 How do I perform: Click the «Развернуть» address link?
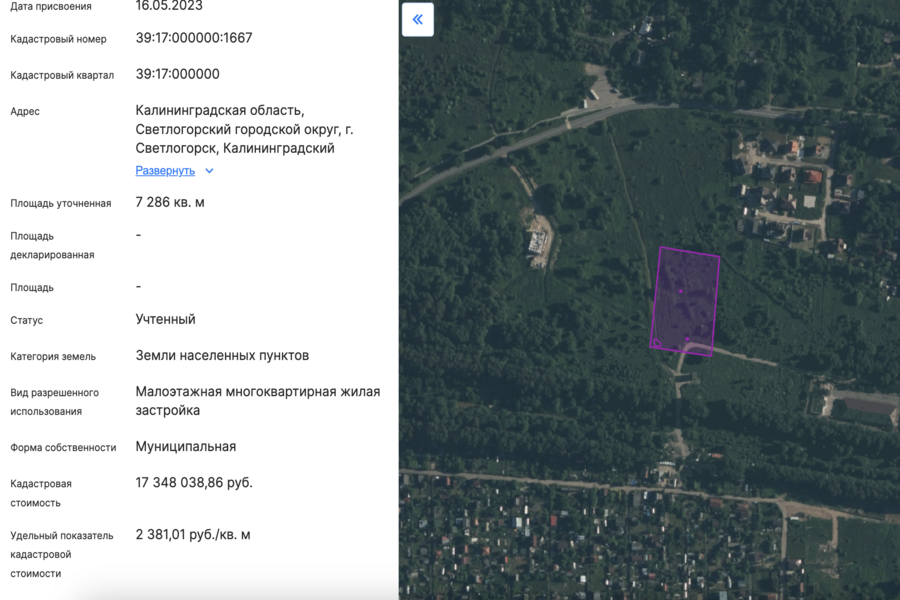(165, 171)
